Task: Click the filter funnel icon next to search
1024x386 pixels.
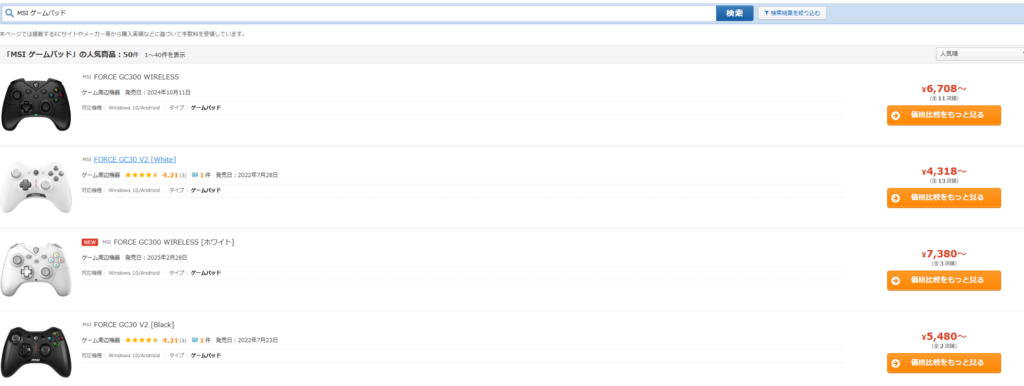Action: click(767, 13)
